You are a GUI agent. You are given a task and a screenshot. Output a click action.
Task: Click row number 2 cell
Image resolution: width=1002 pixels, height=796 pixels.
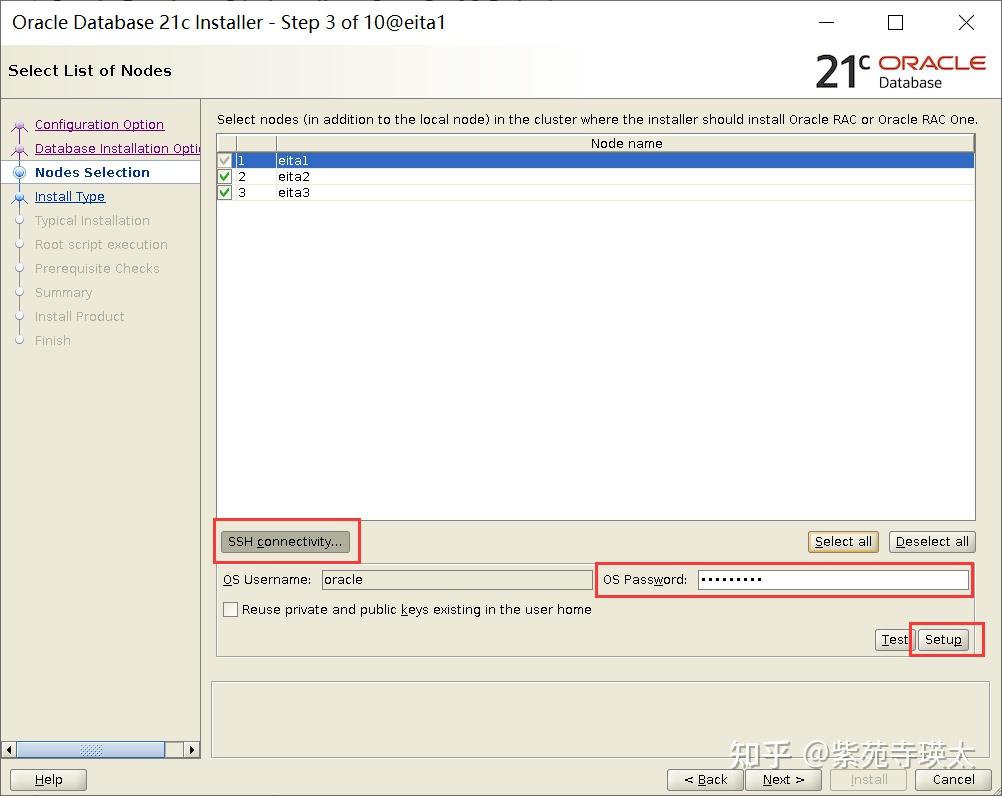click(x=256, y=176)
